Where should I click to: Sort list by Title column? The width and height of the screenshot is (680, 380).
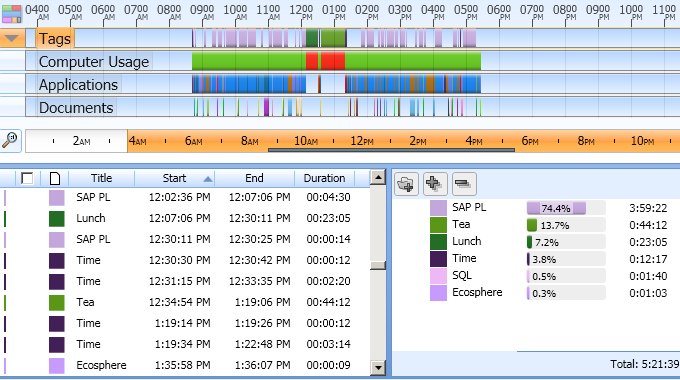tap(101, 178)
